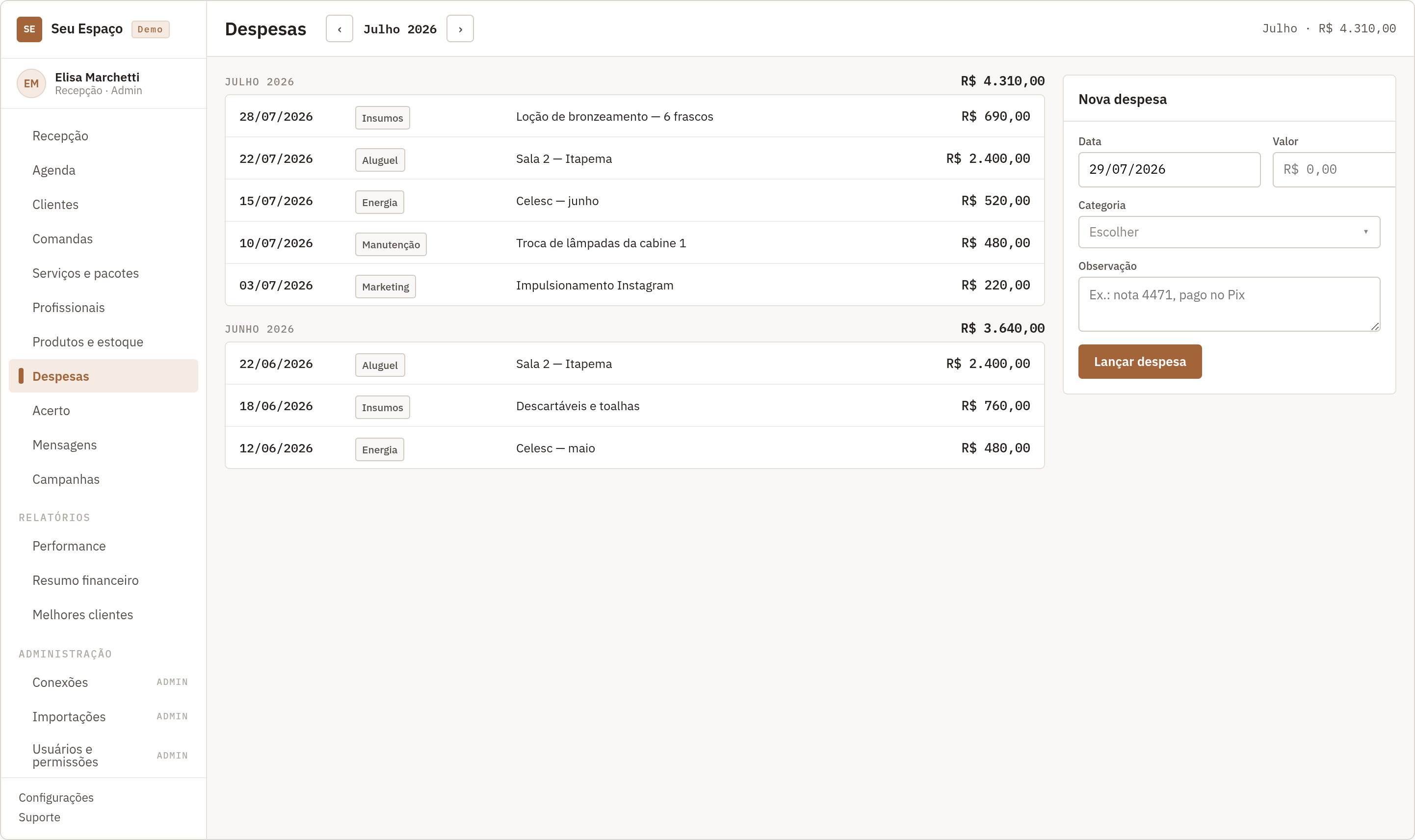
Task: Click the JULHO 2026 section heading
Action: pyautogui.click(x=259, y=82)
